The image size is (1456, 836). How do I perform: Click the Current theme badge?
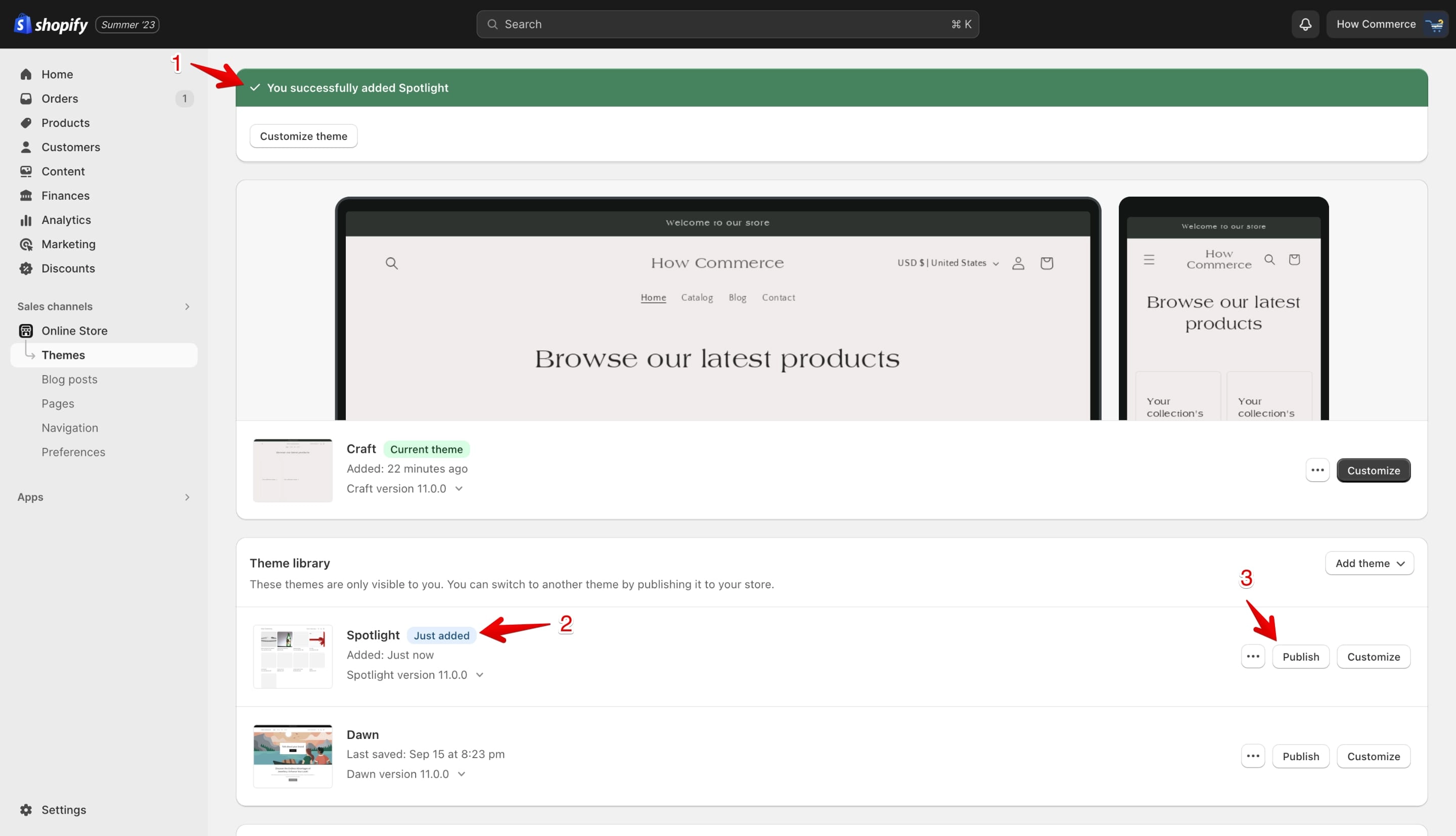426,449
